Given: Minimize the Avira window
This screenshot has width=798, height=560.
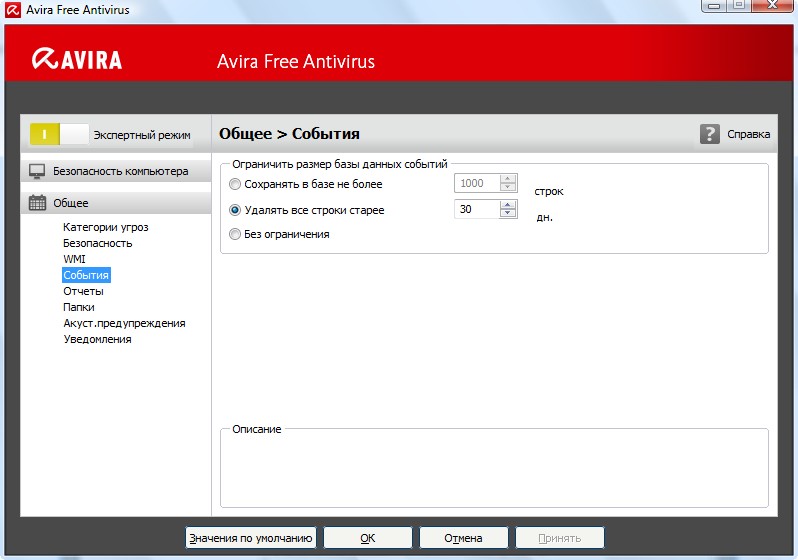Looking at the screenshot, I should (x=714, y=6).
